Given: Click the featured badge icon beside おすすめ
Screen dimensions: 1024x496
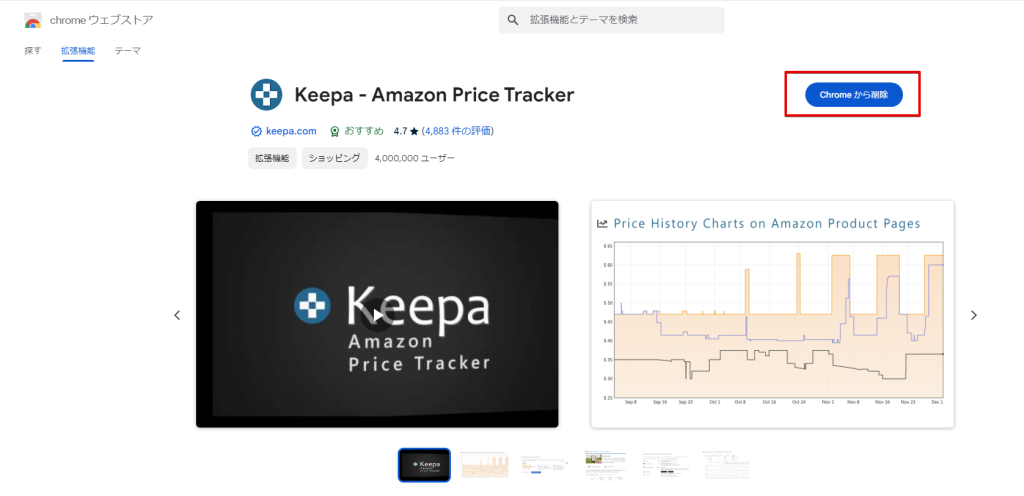Looking at the screenshot, I should tap(334, 131).
